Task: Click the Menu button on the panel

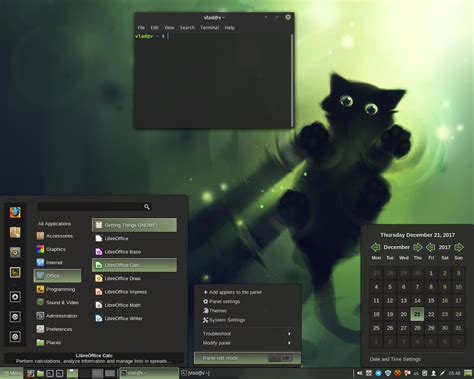Action: (x=12, y=373)
